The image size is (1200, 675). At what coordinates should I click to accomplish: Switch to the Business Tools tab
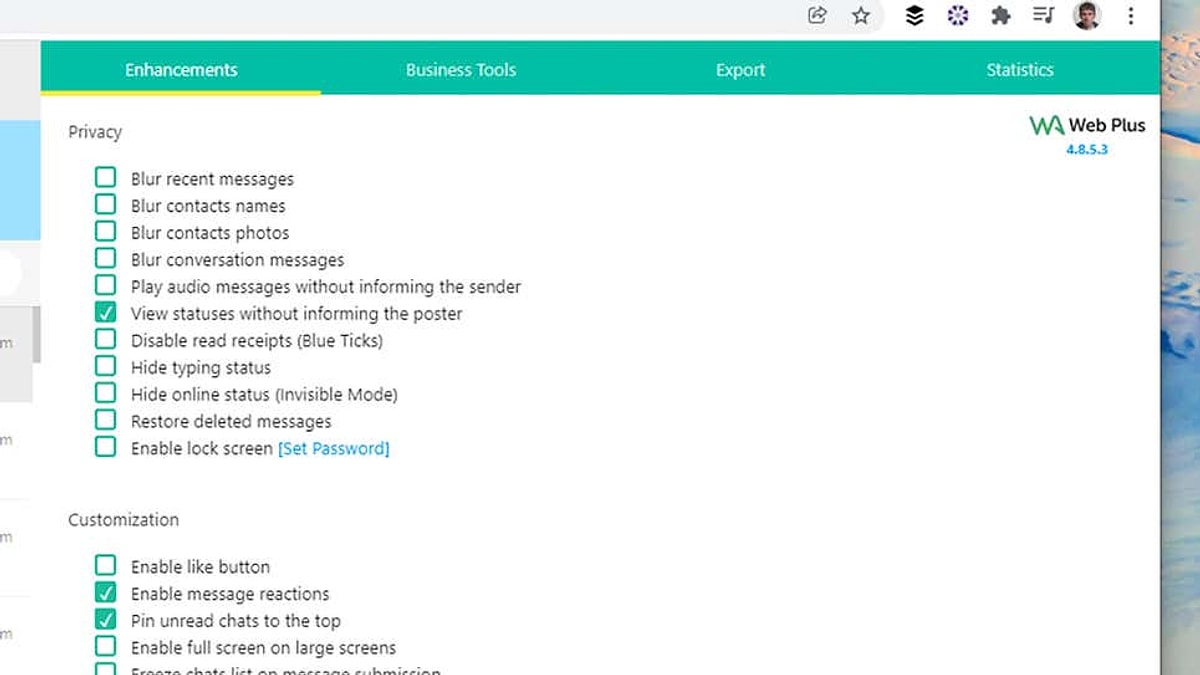point(460,70)
